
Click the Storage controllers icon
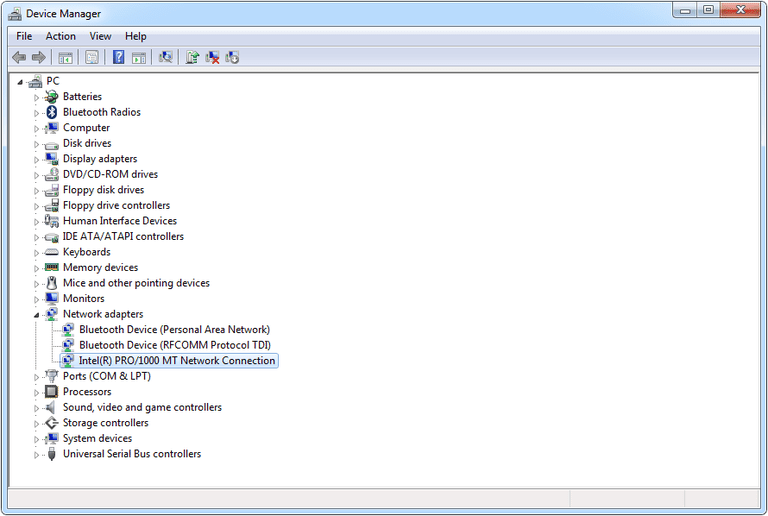click(51, 423)
